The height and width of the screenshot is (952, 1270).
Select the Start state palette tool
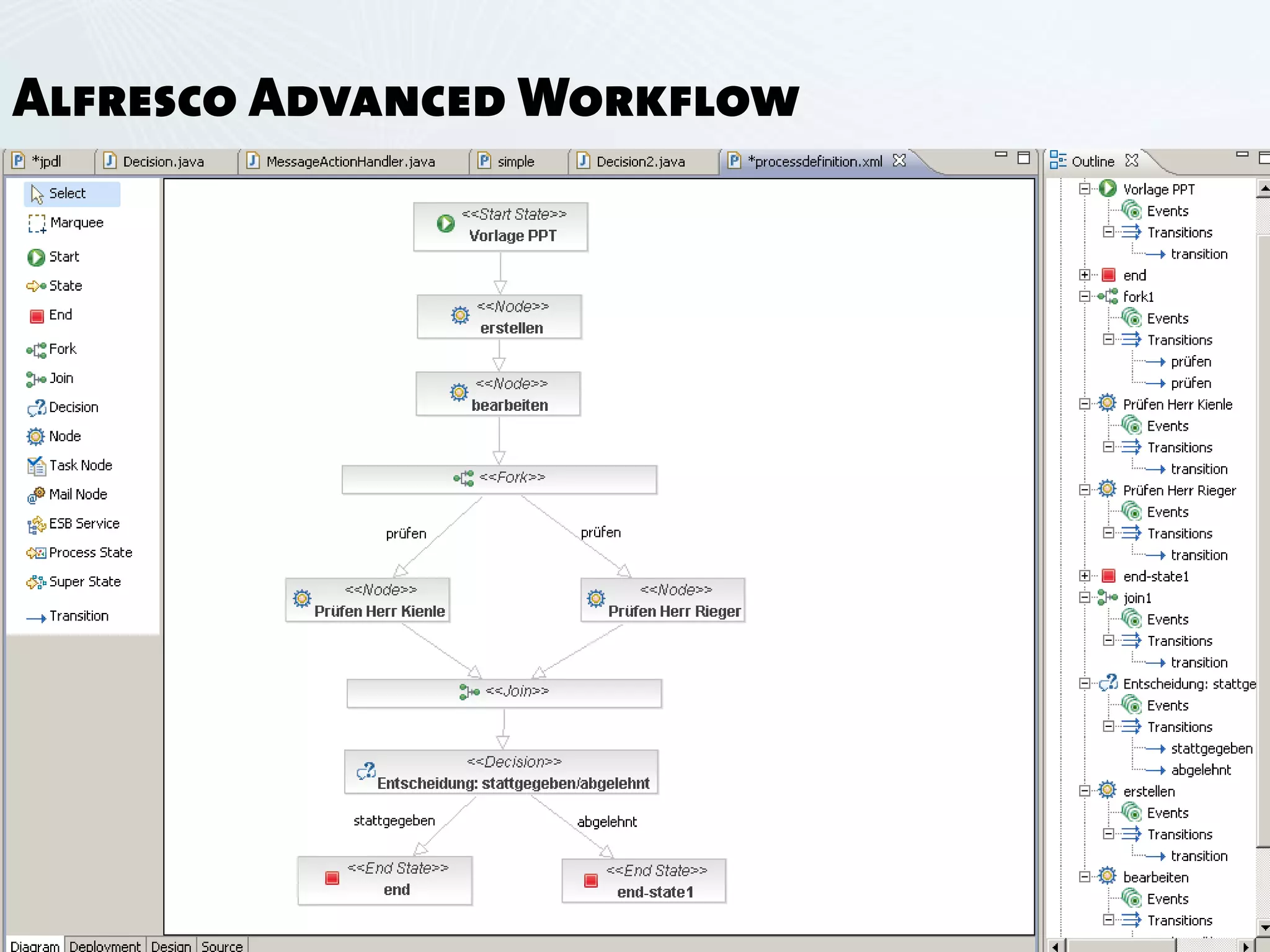[53, 257]
